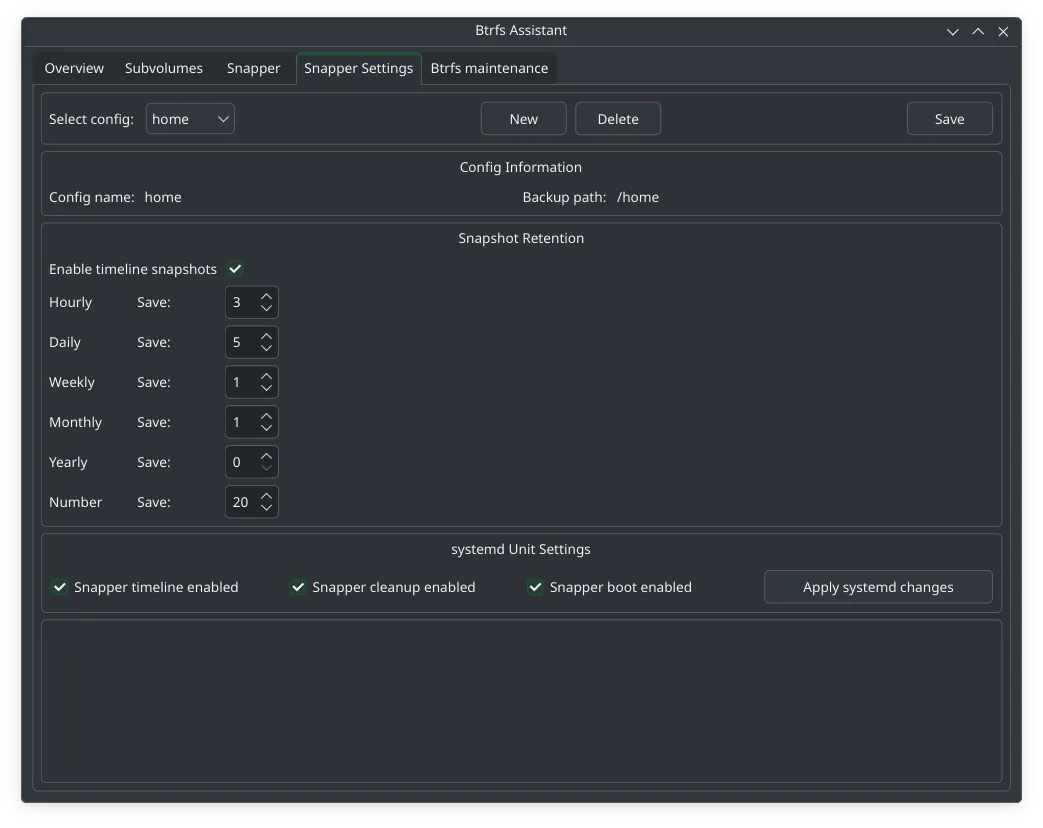
Task: Decrease Yearly save count
Action: point(267,468)
